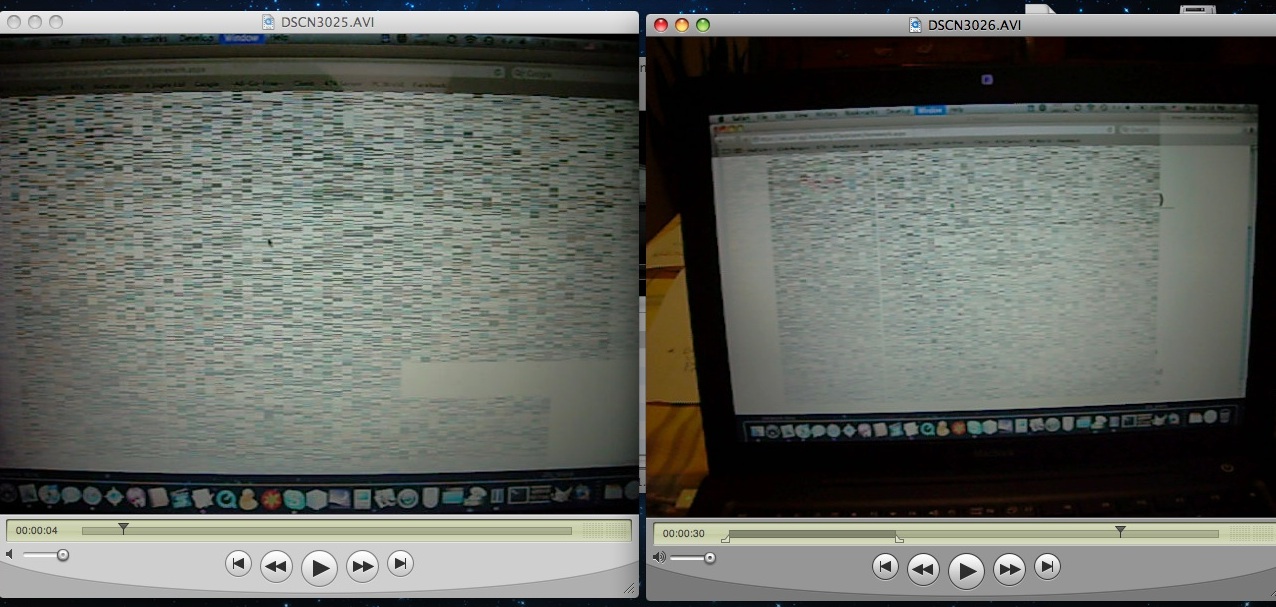Mute audio using DSCN3026.AVI speaker icon
The height and width of the screenshot is (607, 1276).
(659, 557)
